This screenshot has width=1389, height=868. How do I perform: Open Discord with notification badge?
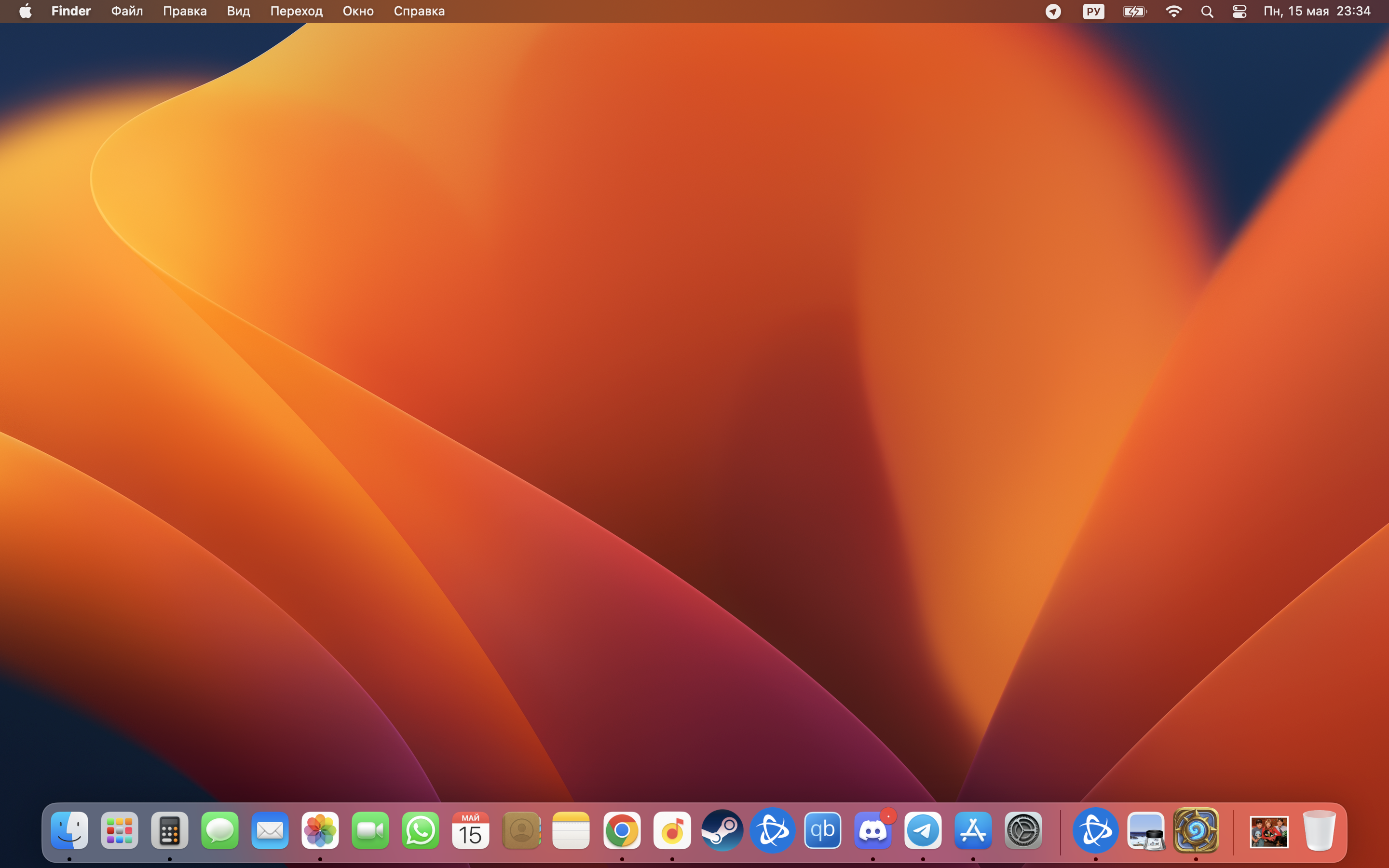pos(873,830)
